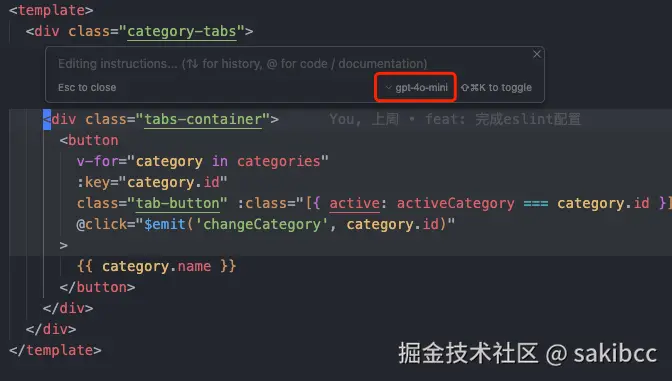Click the underlined active key
Image resolution: width=672 pixels, height=381 pixels.
[x=354, y=203]
